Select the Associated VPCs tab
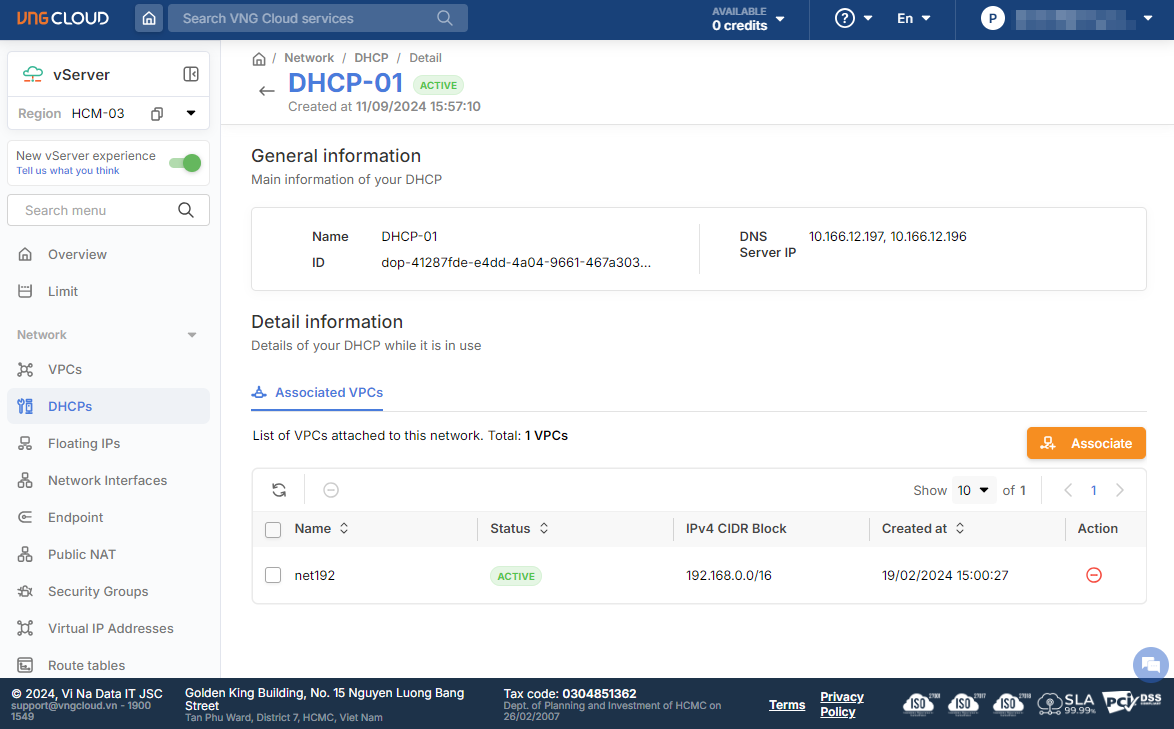 pyautogui.click(x=317, y=392)
